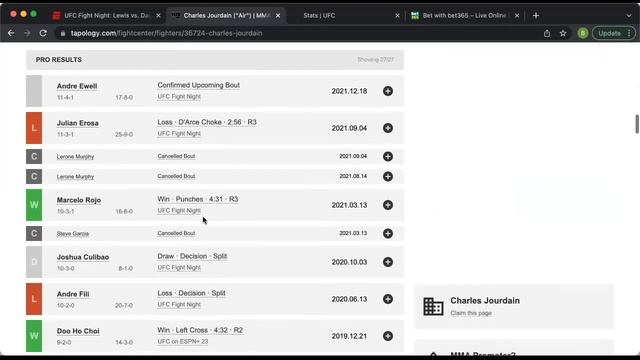Image resolution: width=640 pixels, height=360 pixels.
Task: Go forward to next page
Action: tap(27, 33)
